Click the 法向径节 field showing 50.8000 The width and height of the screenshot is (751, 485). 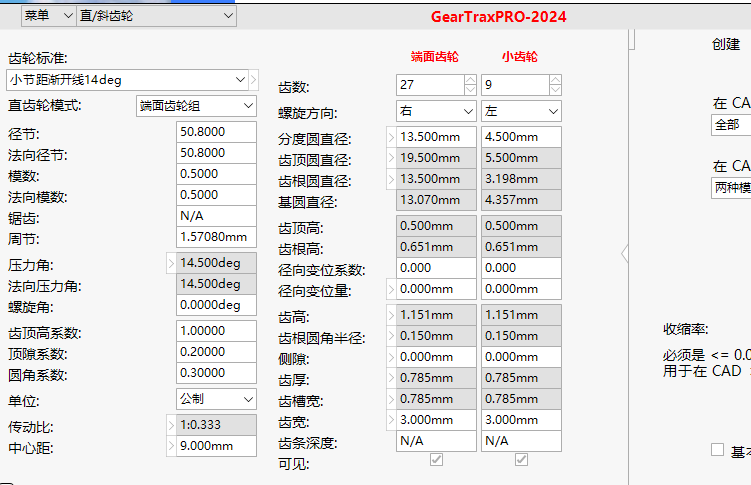click(x=216, y=153)
